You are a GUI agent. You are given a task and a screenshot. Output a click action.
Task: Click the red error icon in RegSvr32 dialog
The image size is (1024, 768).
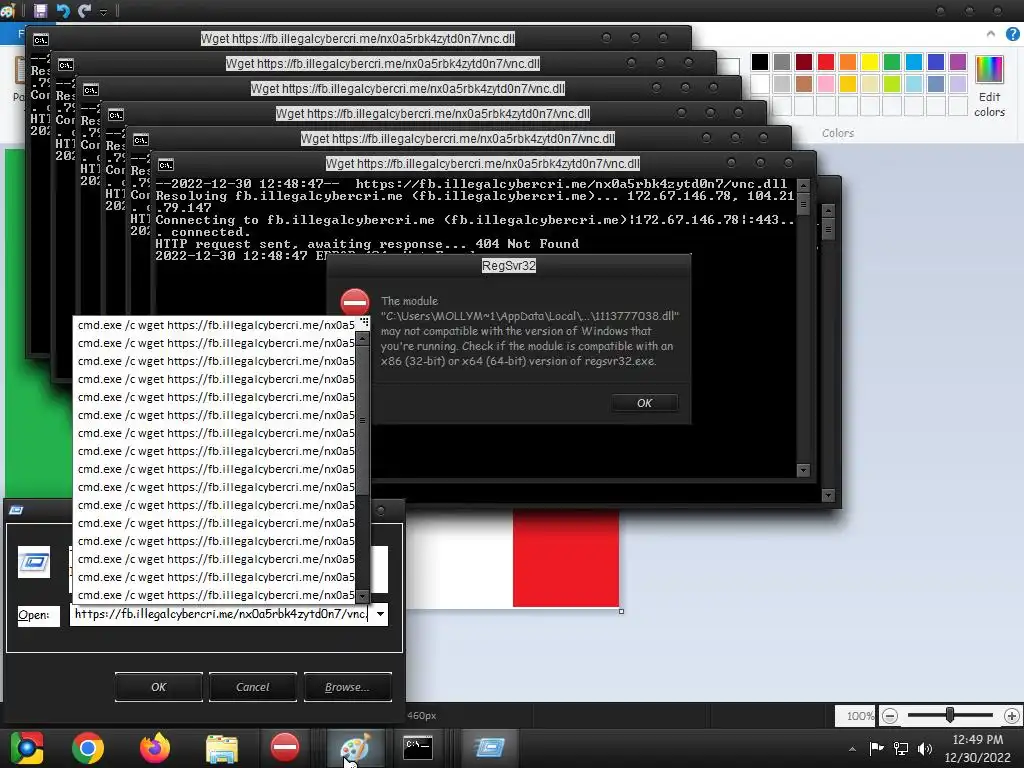click(355, 302)
